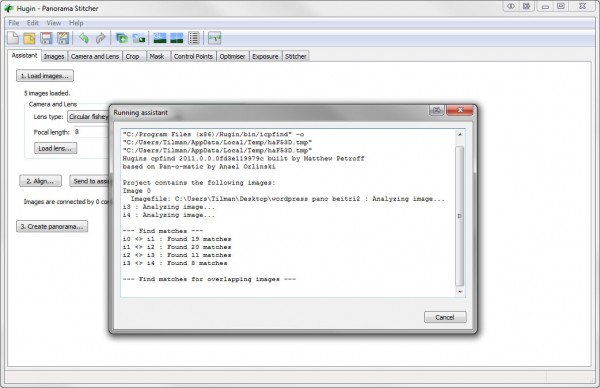Close the Running assistant dialog
The width and height of the screenshot is (600, 388).
click(460, 110)
